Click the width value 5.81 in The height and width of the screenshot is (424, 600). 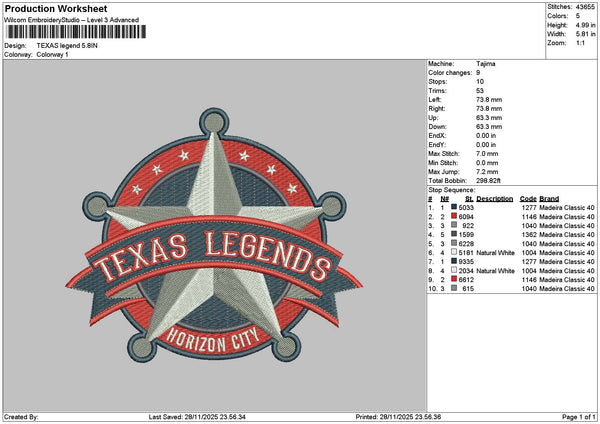(585, 34)
